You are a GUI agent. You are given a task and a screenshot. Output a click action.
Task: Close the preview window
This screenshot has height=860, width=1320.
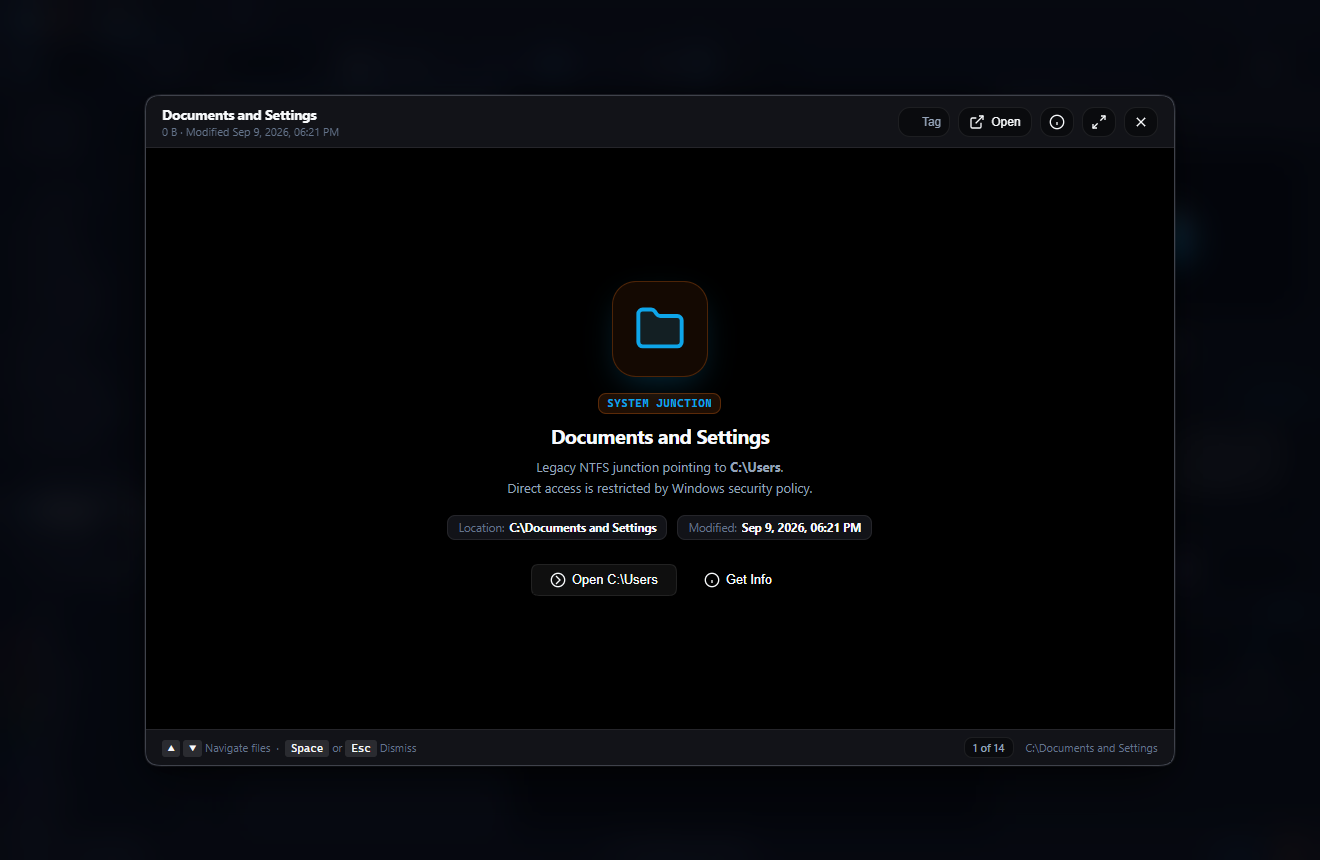(1141, 122)
